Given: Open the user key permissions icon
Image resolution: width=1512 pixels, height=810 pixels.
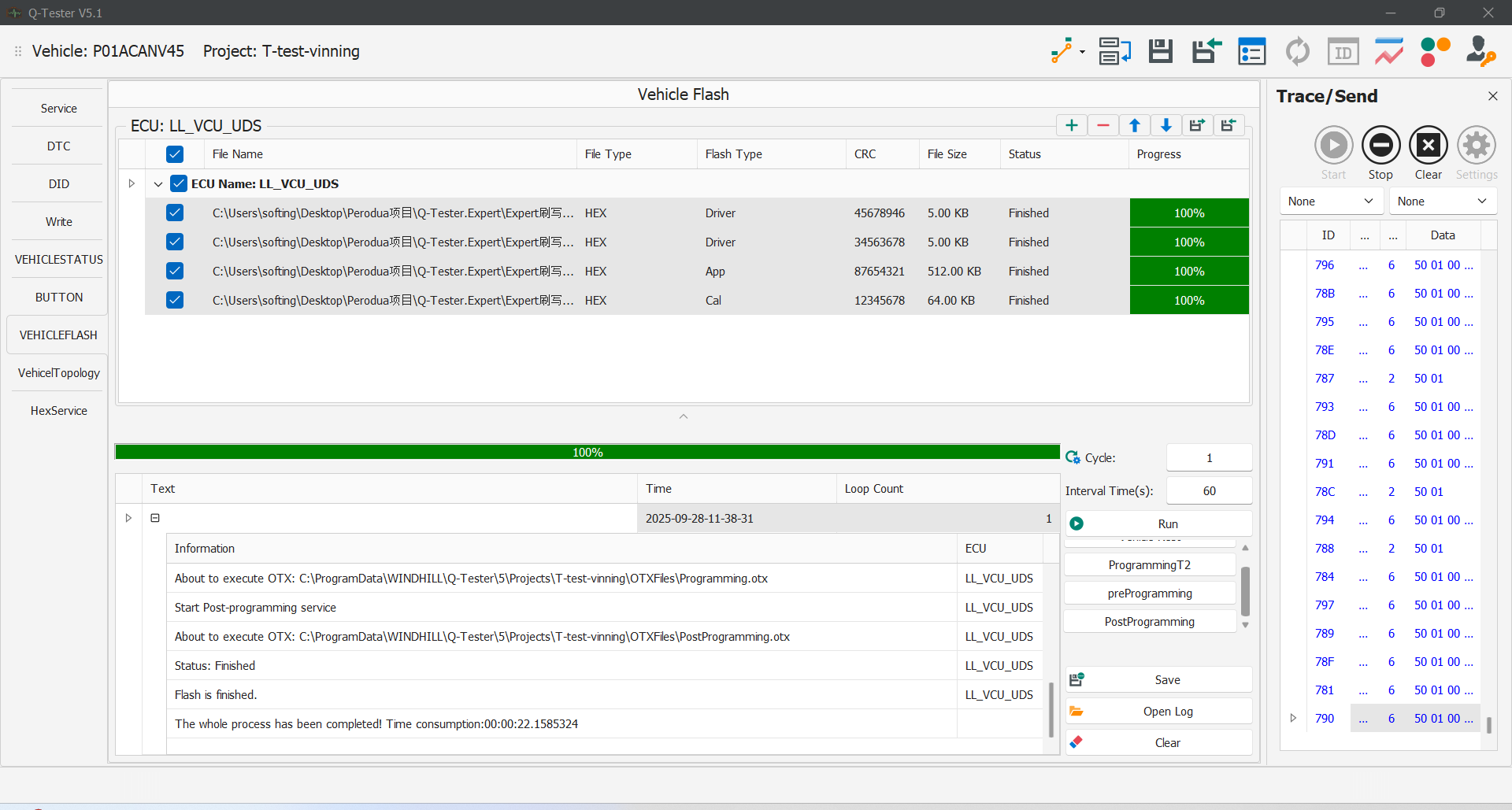Looking at the screenshot, I should point(1480,52).
